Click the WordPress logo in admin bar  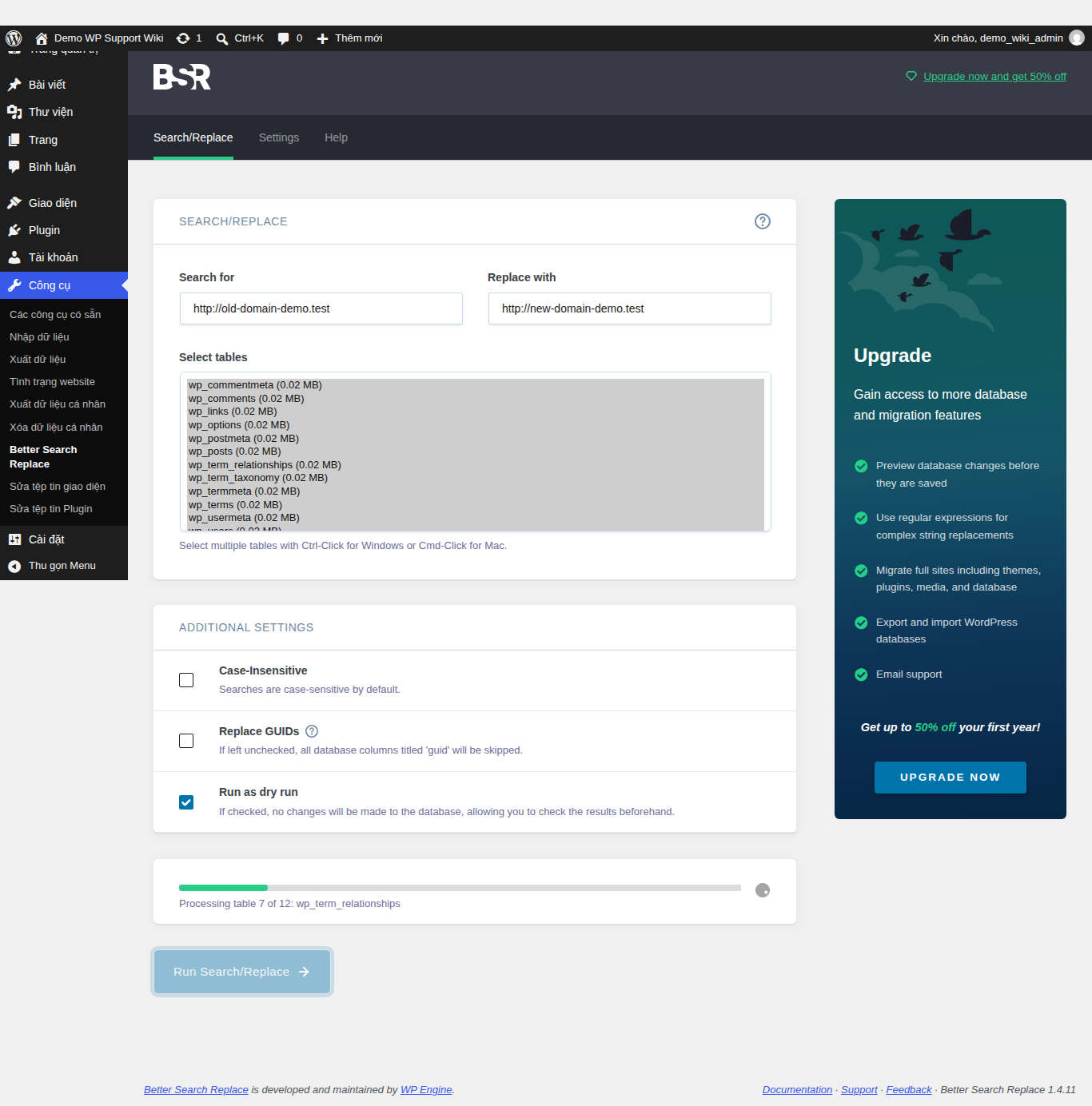pos(14,38)
